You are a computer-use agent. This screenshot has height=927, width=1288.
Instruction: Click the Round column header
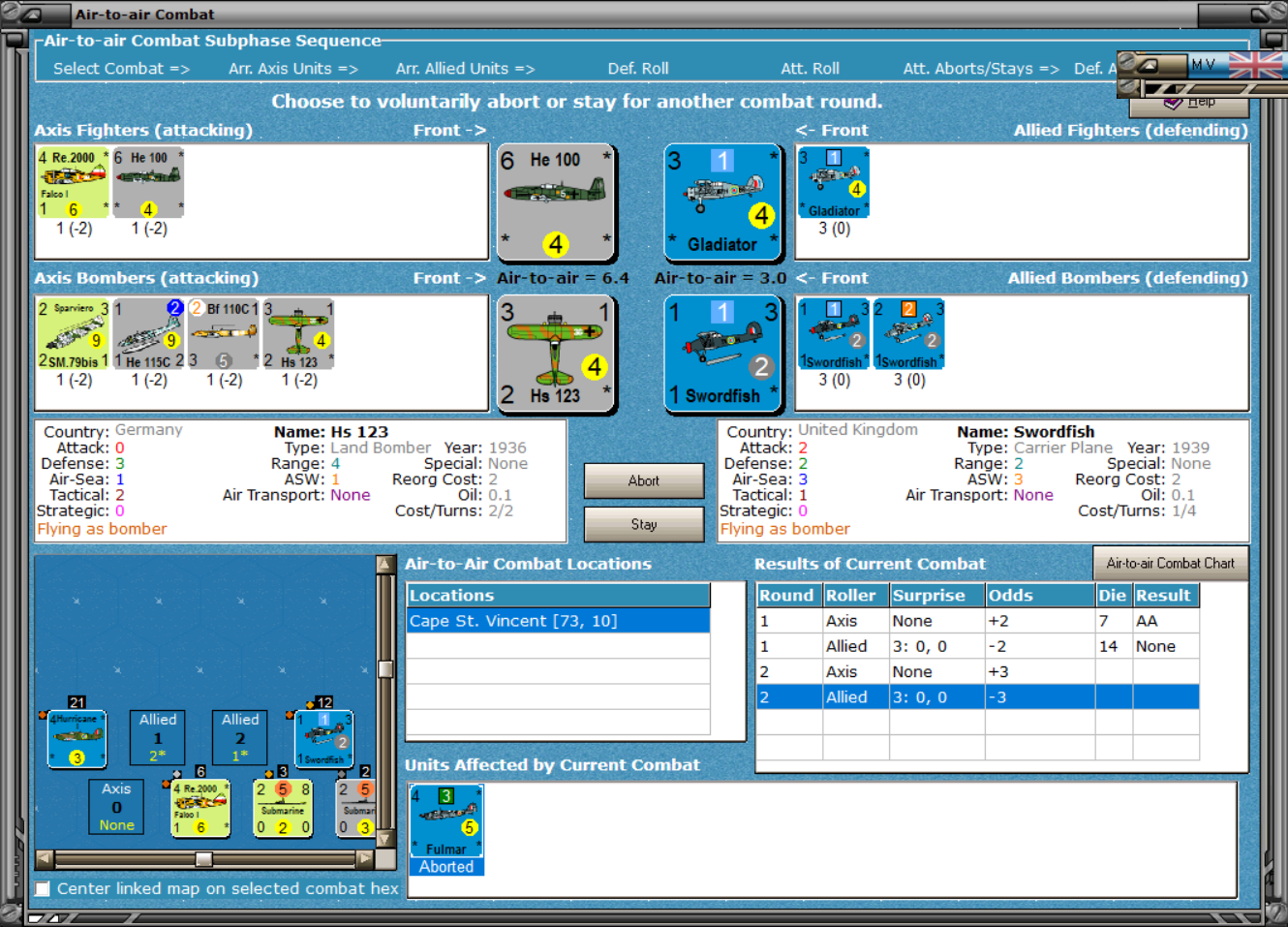pos(789,595)
